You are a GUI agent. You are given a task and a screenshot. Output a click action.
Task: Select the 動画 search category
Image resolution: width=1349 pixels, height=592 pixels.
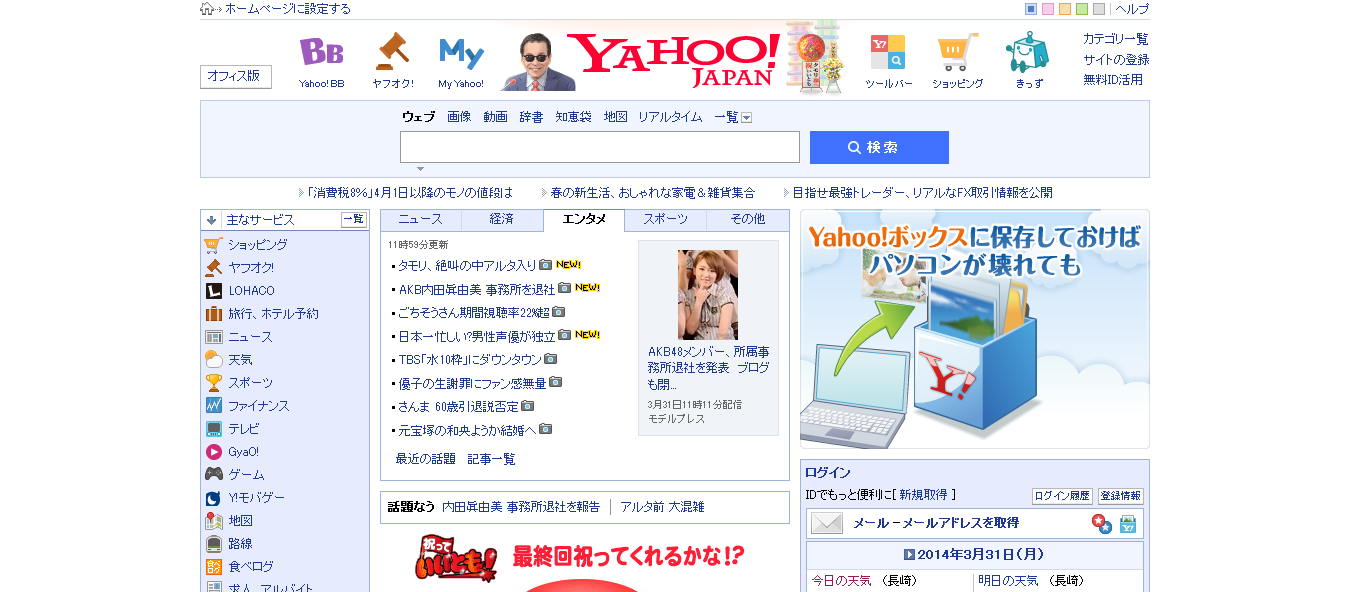coord(495,117)
